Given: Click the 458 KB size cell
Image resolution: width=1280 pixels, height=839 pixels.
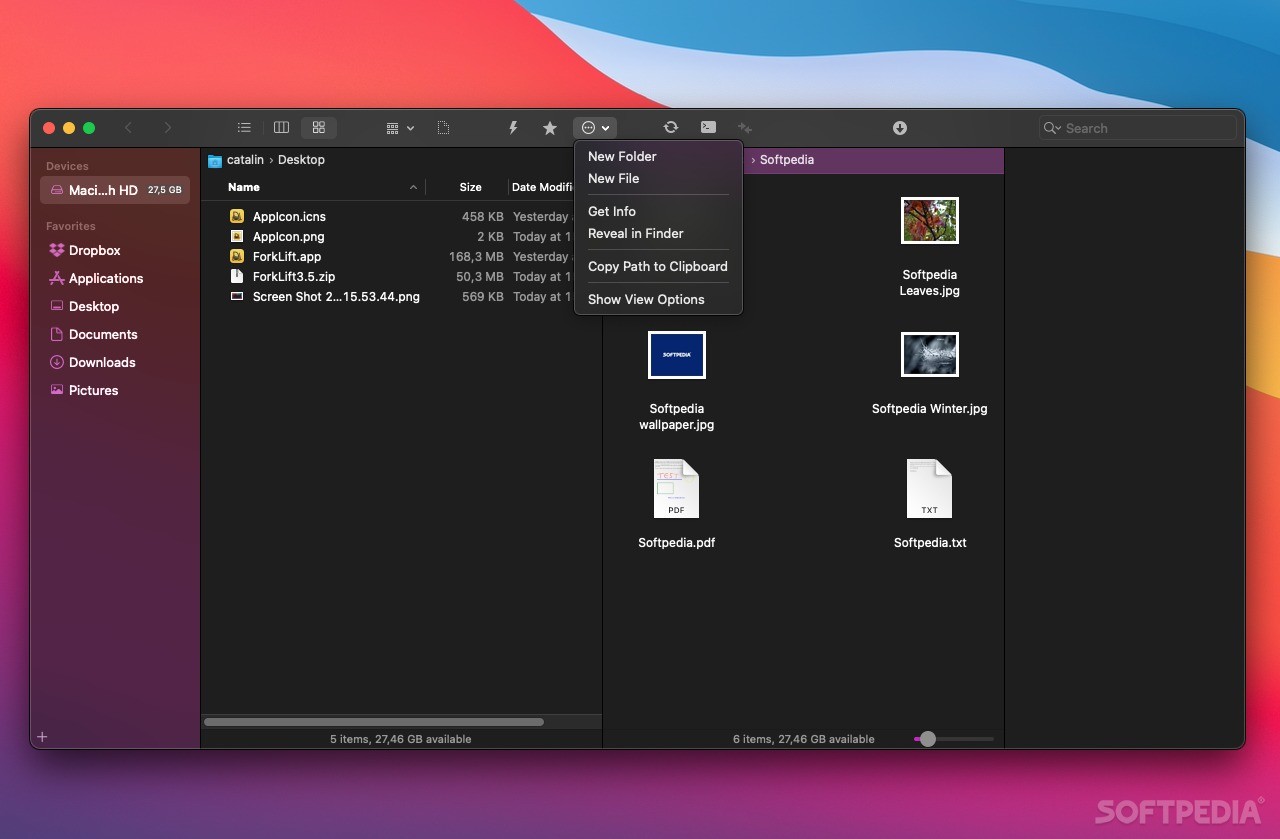Looking at the screenshot, I should tap(482, 216).
